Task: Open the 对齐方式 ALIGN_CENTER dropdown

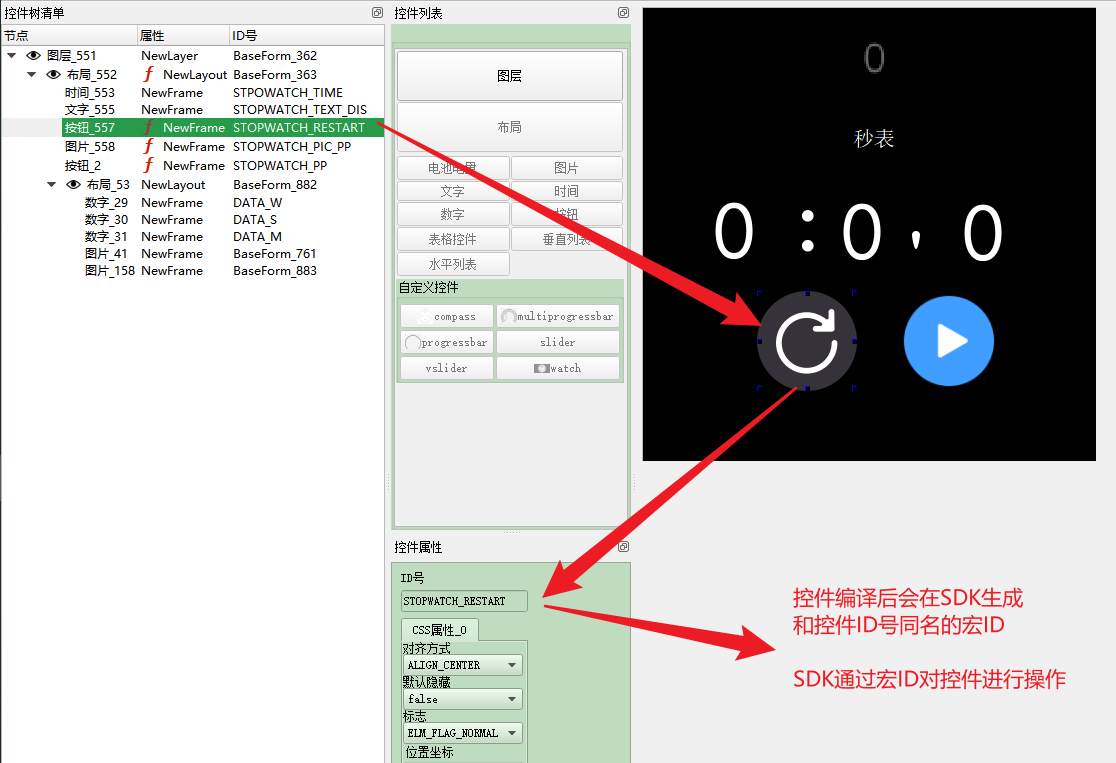Action: (462, 665)
